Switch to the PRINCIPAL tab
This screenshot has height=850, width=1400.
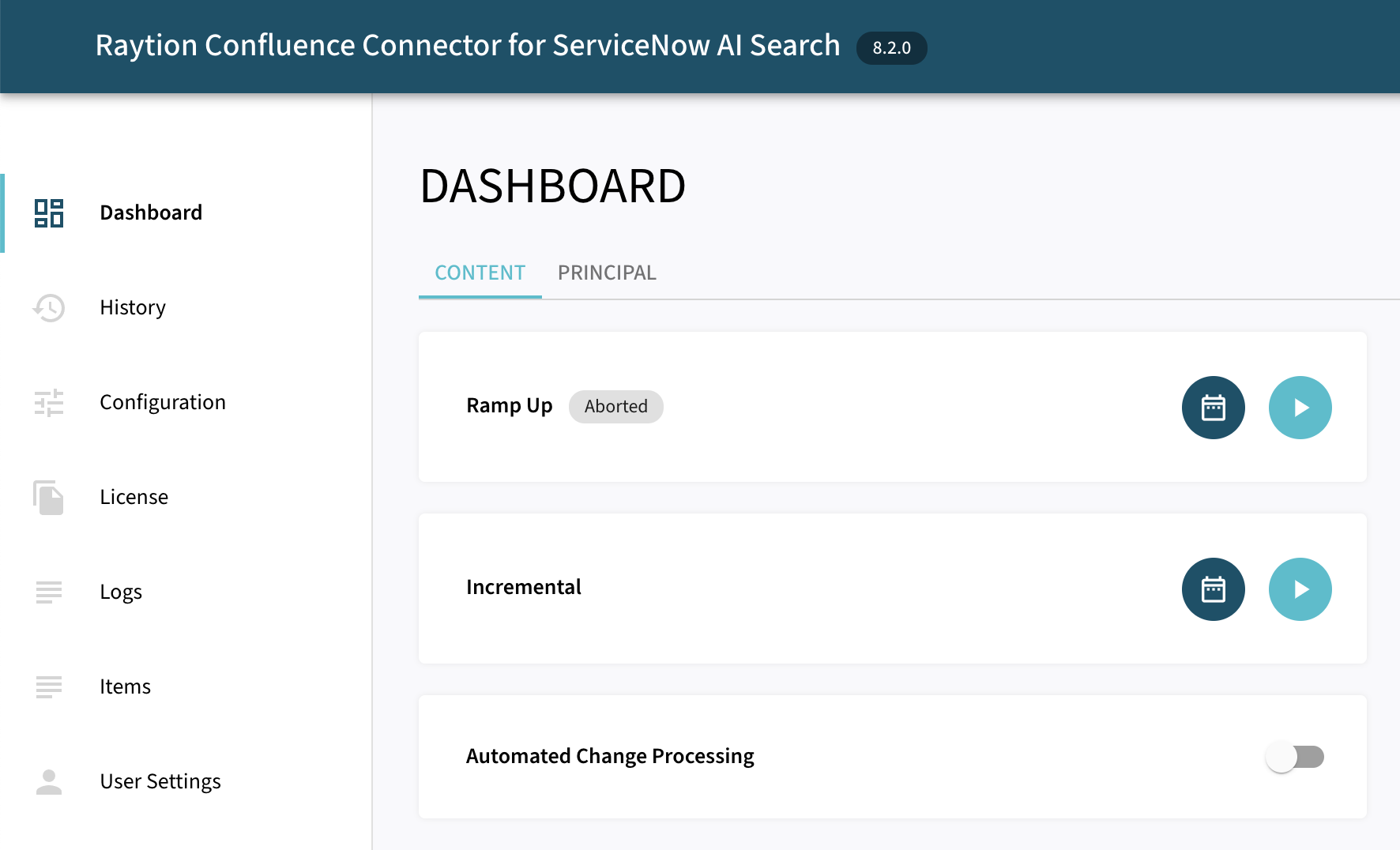click(607, 273)
